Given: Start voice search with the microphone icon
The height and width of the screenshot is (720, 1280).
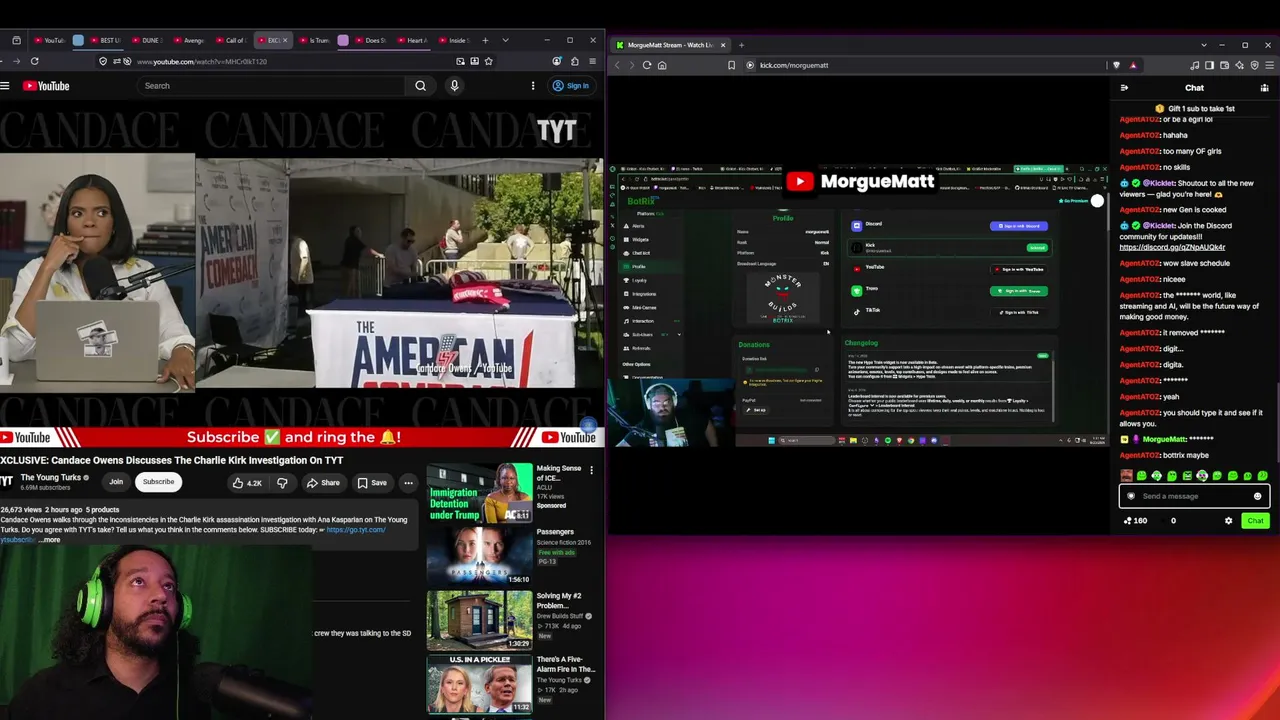Looking at the screenshot, I should coord(454,86).
